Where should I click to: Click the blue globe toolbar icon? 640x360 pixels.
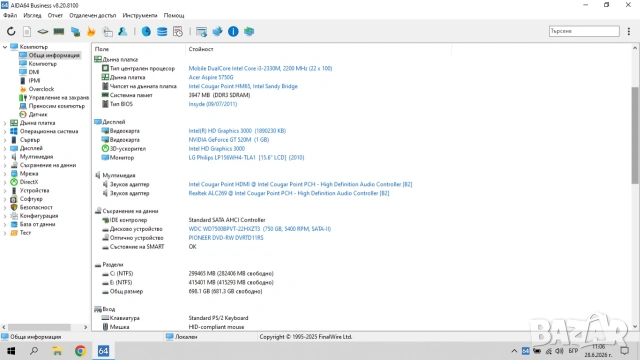[146, 31]
